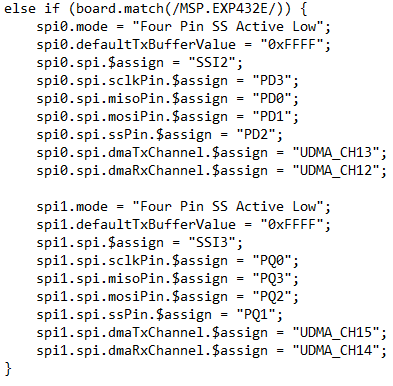This screenshot has height=386, width=393.
Task: Click the "PD3" sclkPin value
Action: click(272, 81)
